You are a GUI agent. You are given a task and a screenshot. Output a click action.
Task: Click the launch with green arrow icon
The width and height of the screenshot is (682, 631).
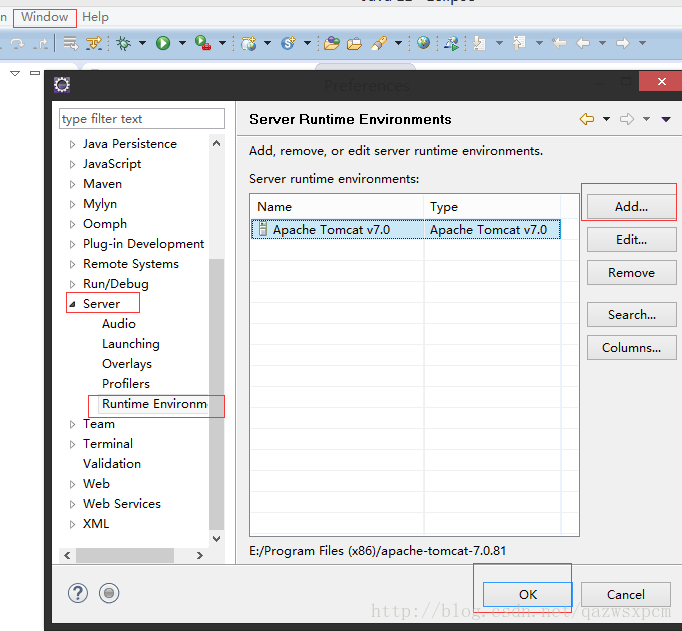(451, 43)
